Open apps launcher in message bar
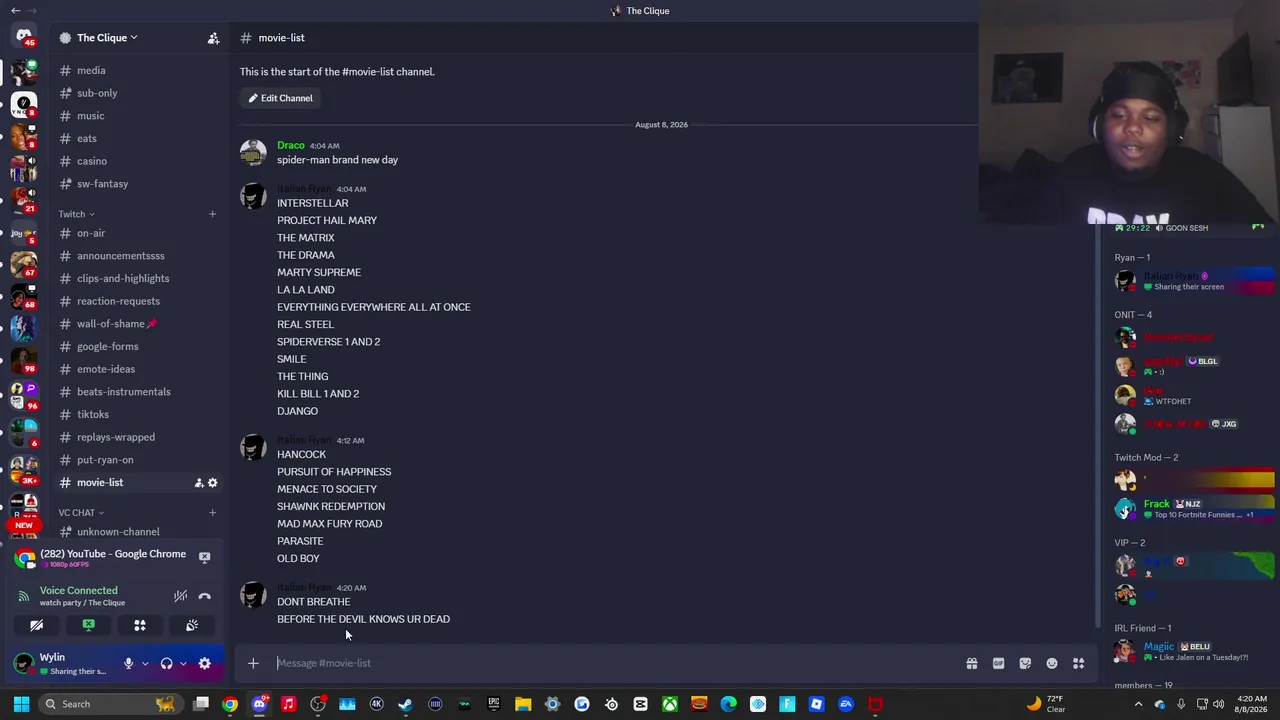Image resolution: width=1280 pixels, height=720 pixels. pyautogui.click(x=1079, y=663)
